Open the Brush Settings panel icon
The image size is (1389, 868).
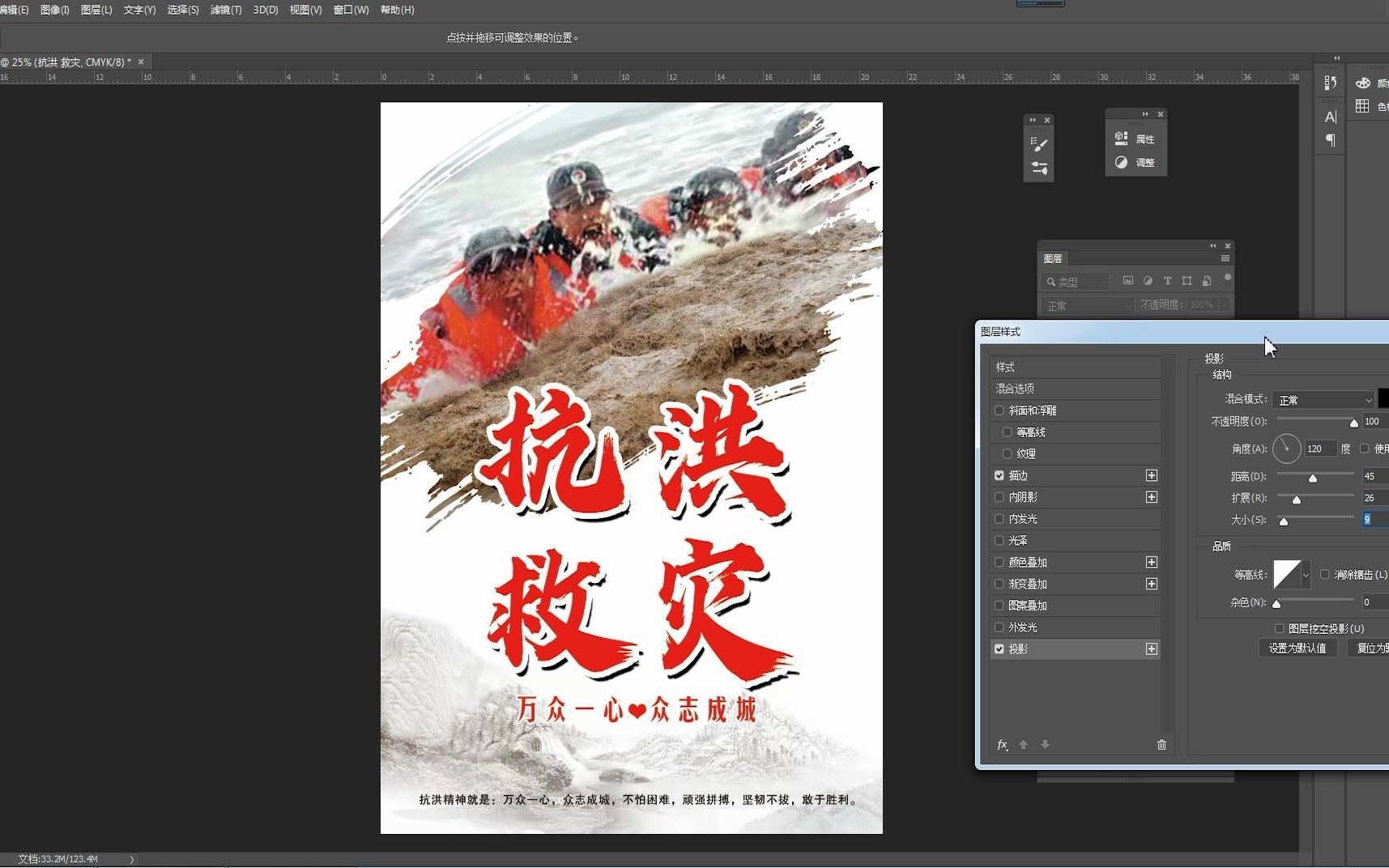coord(1039,168)
